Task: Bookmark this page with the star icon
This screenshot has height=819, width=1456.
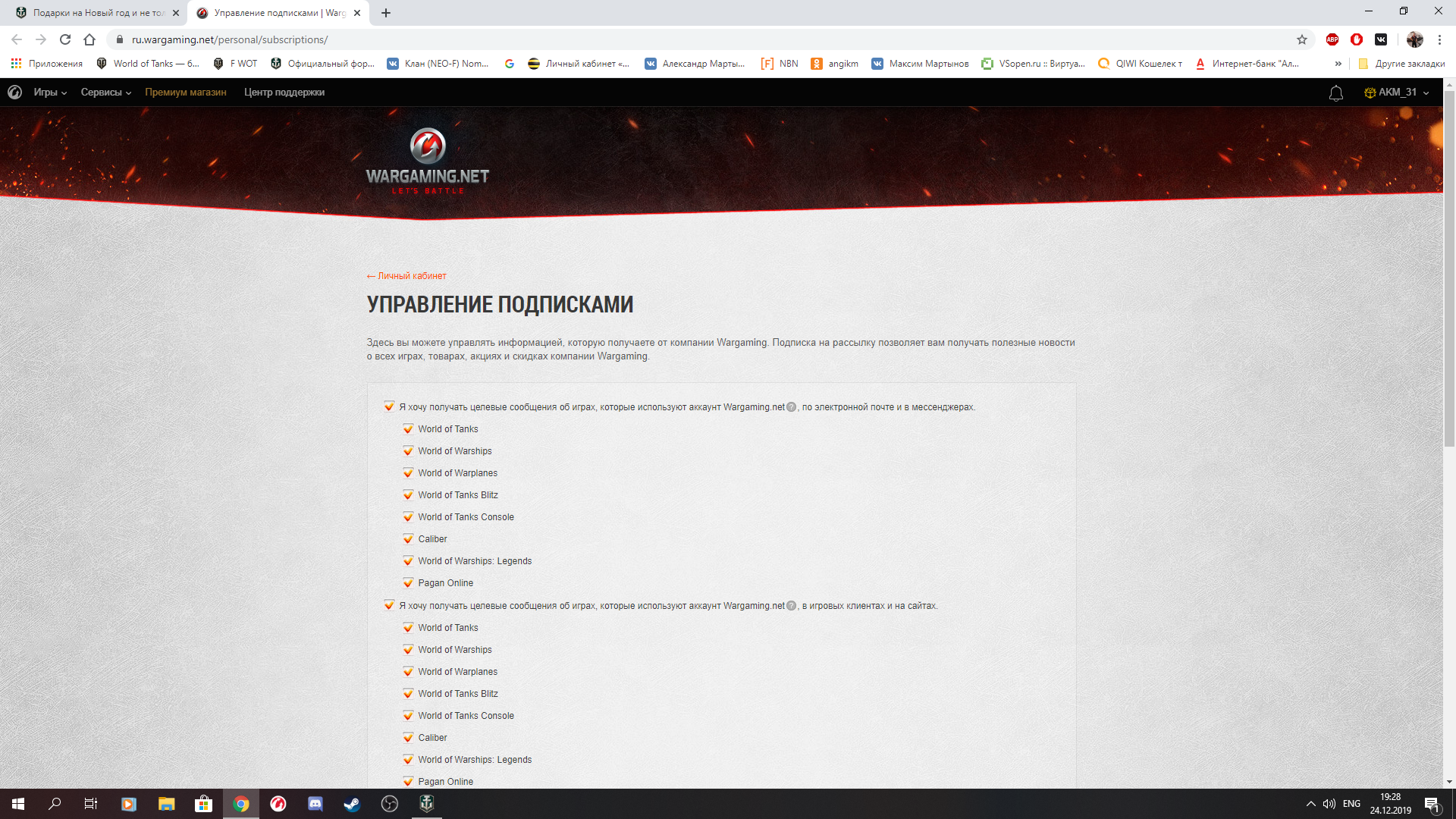Action: coord(1302,39)
